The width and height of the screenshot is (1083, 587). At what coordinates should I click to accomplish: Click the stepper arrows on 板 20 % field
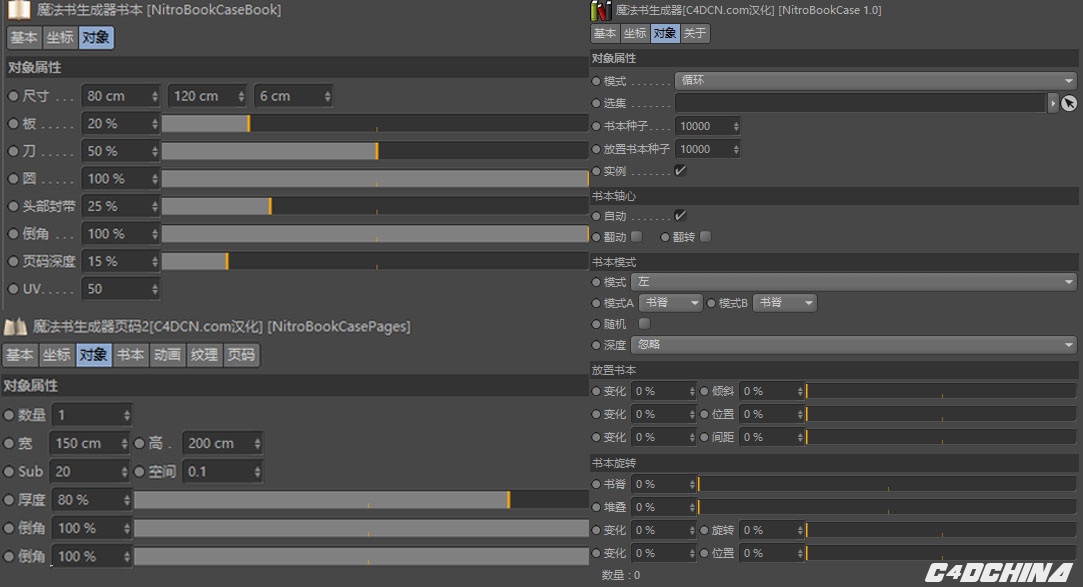pos(155,124)
